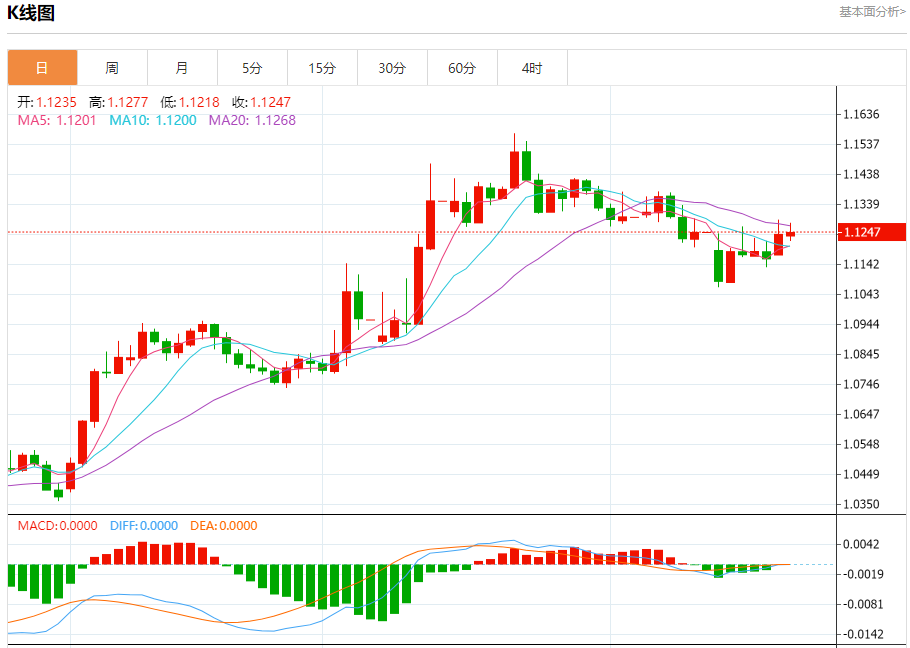
Task: Click the 1.0548 price axis label
Action: click(x=862, y=444)
